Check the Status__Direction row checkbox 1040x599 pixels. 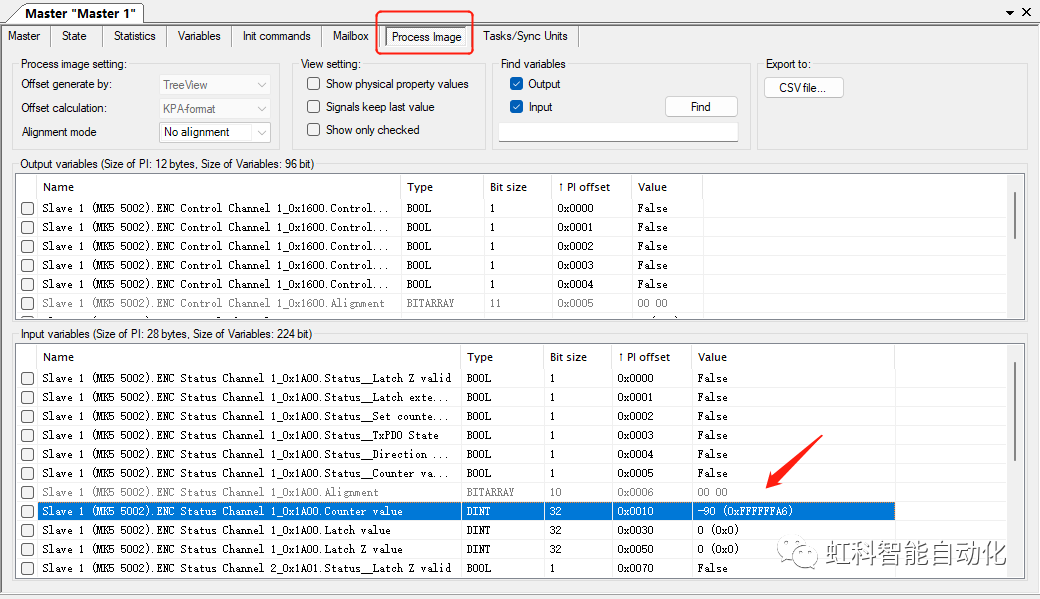tap(27, 454)
